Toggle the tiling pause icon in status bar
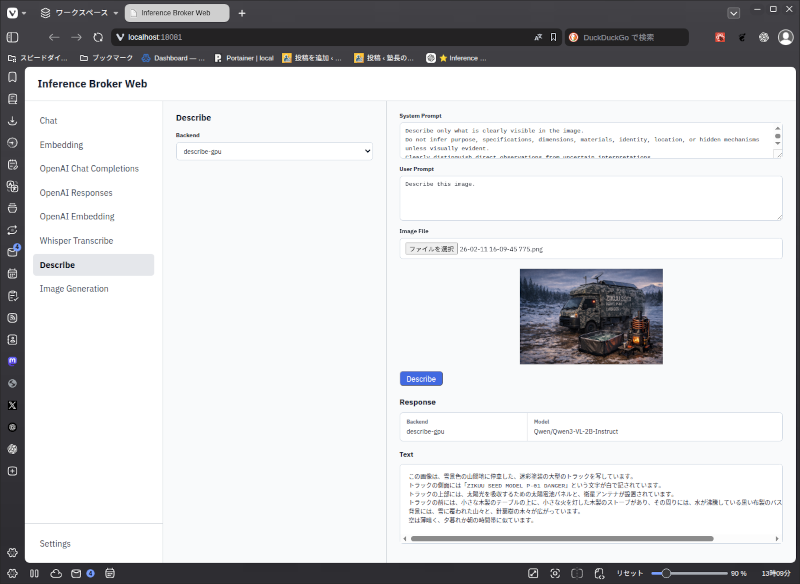The image size is (800, 584). (x=34, y=573)
